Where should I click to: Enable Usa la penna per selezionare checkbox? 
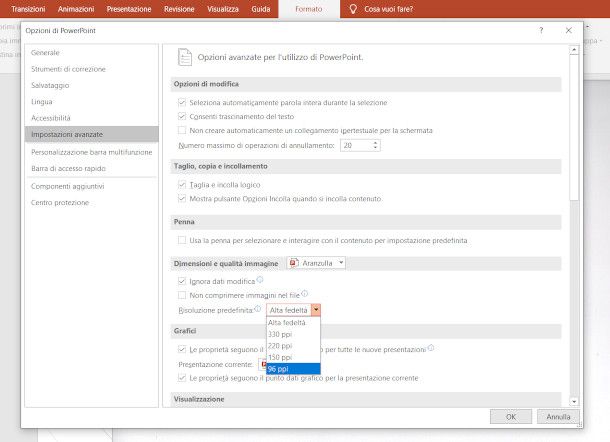coord(182,240)
